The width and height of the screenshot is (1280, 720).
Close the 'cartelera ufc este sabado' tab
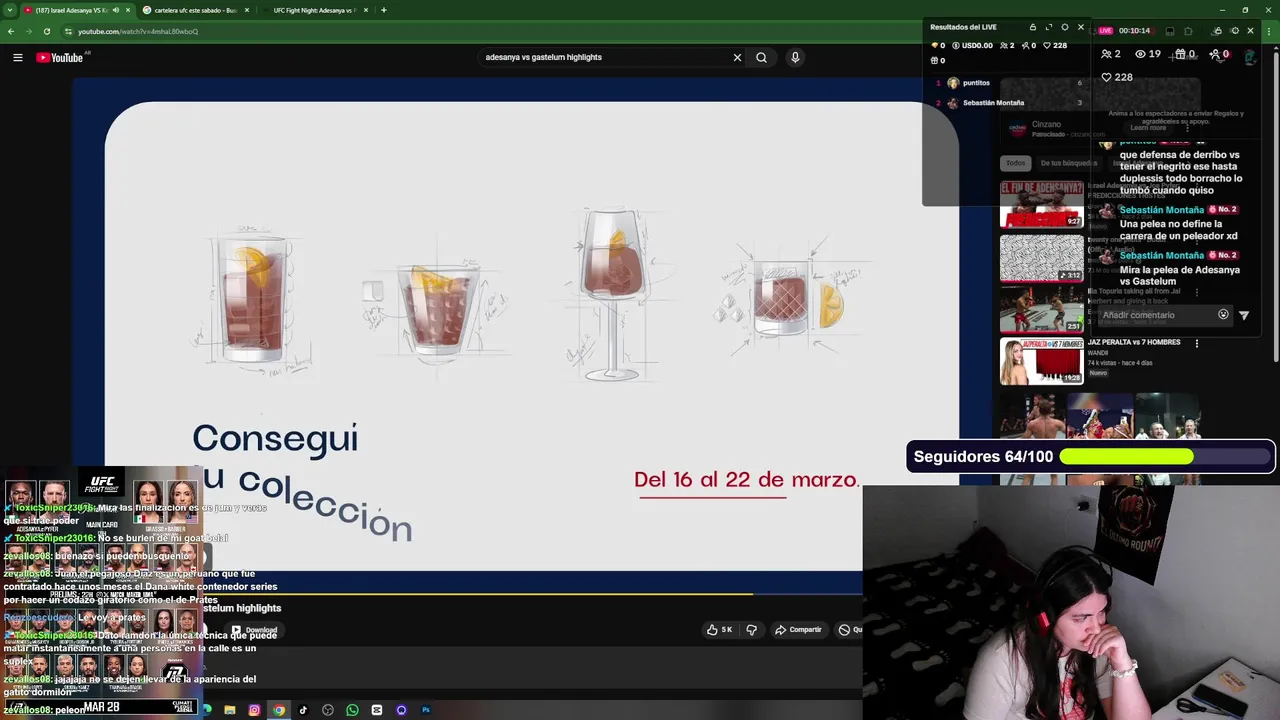coord(247,10)
